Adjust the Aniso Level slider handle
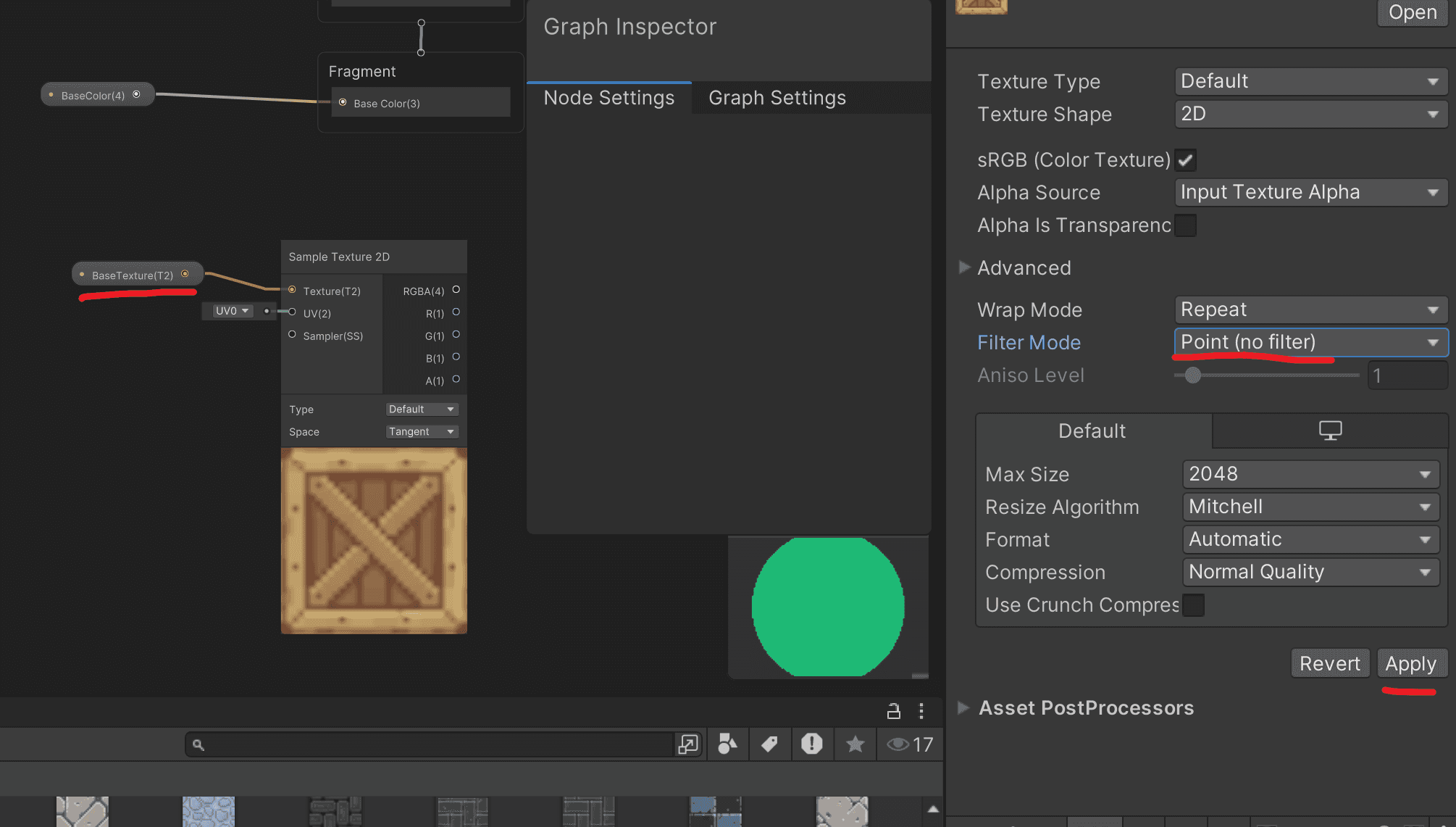The height and width of the screenshot is (827, 1456). coord(1193,375)
